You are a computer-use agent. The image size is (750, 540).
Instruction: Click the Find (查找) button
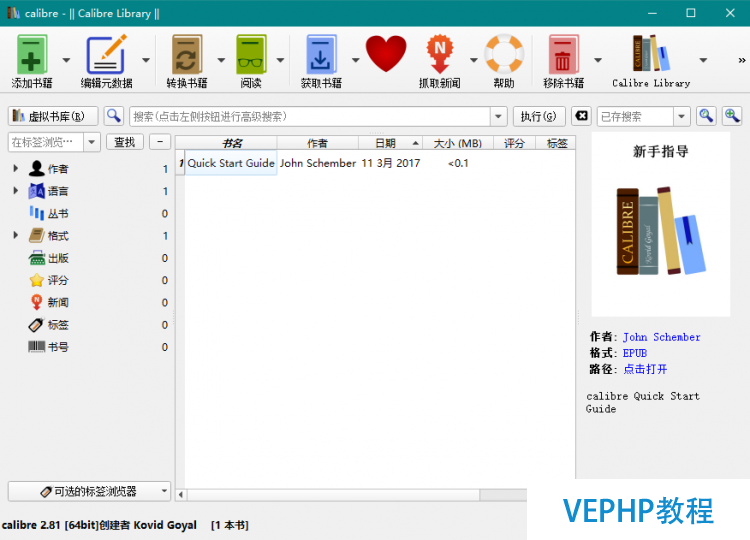click(x=124, y=142)
